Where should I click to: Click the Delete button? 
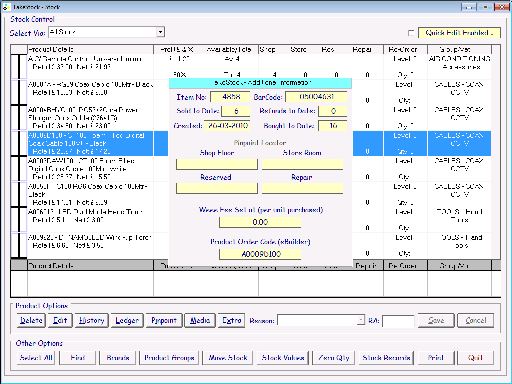[31, 320]
